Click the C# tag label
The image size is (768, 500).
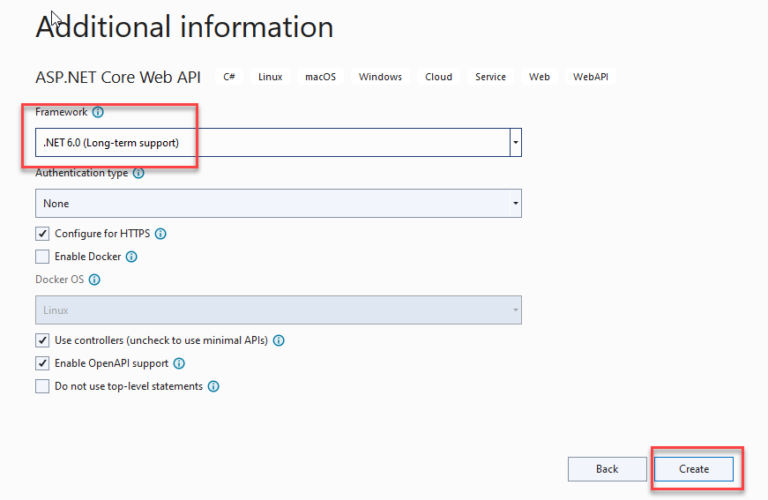click(x=229, y=77)
